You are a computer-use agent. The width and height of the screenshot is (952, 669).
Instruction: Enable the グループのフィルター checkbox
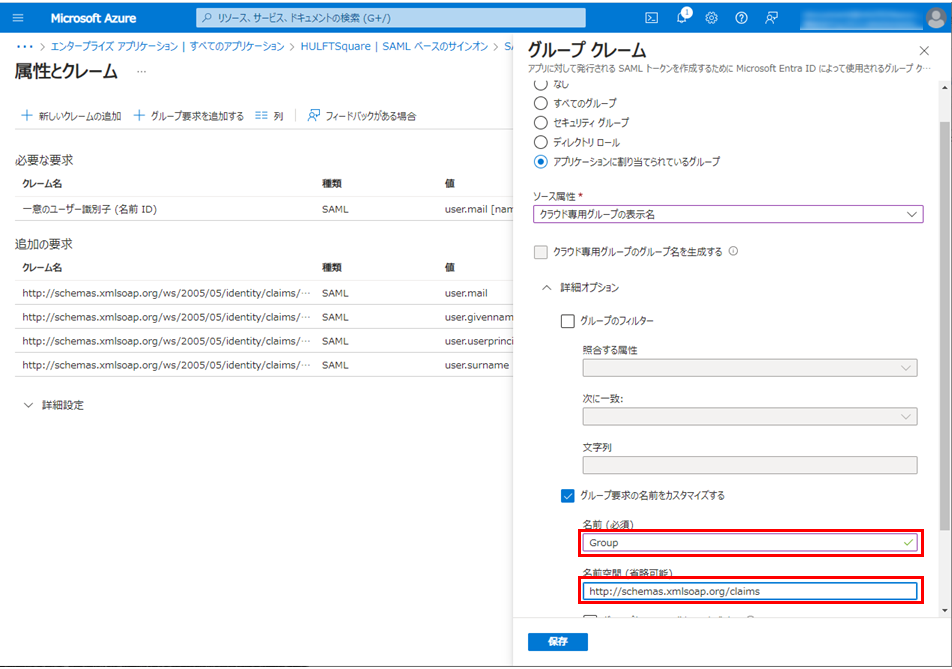click(568, 321)
